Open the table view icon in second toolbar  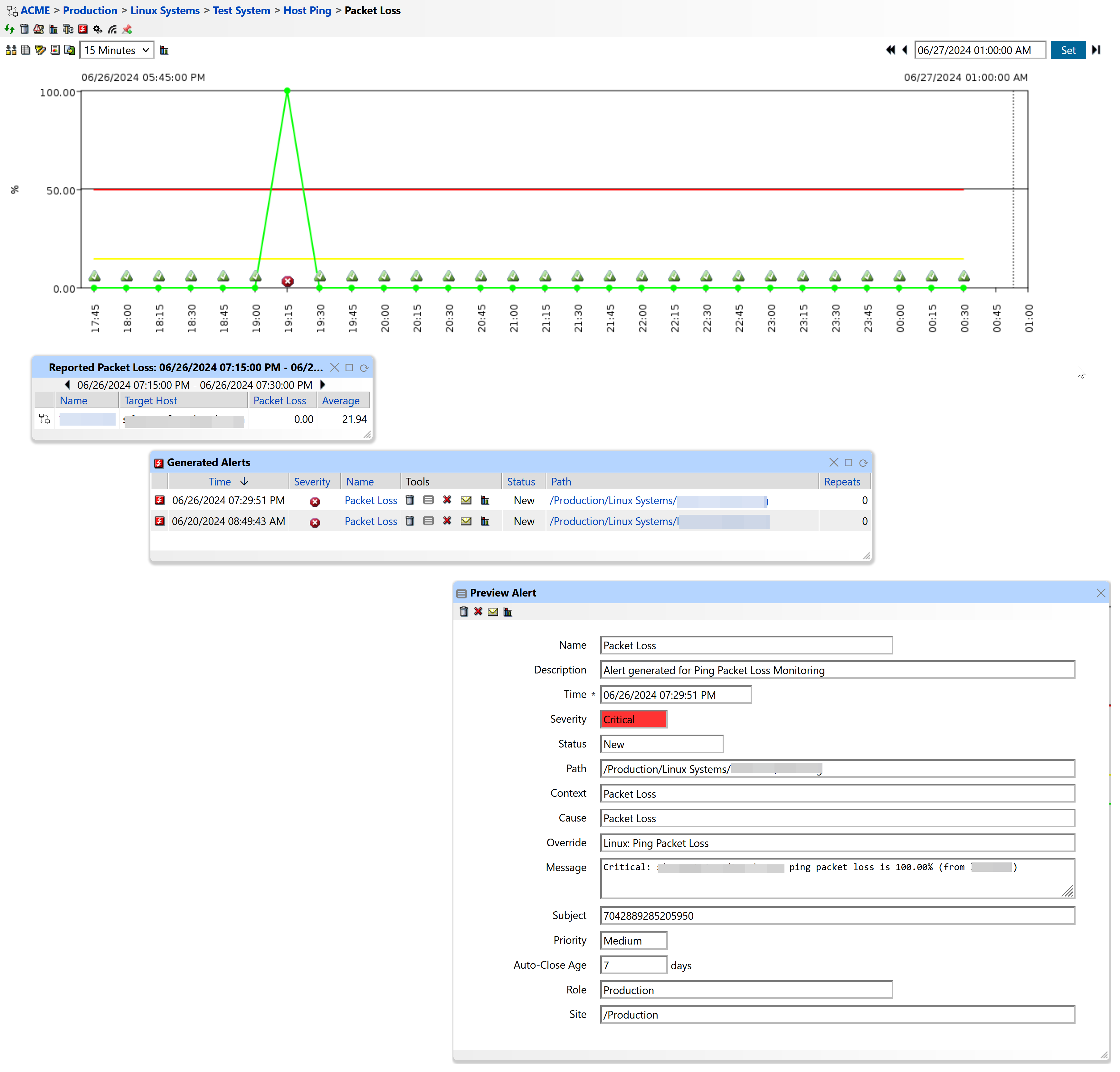26,50
